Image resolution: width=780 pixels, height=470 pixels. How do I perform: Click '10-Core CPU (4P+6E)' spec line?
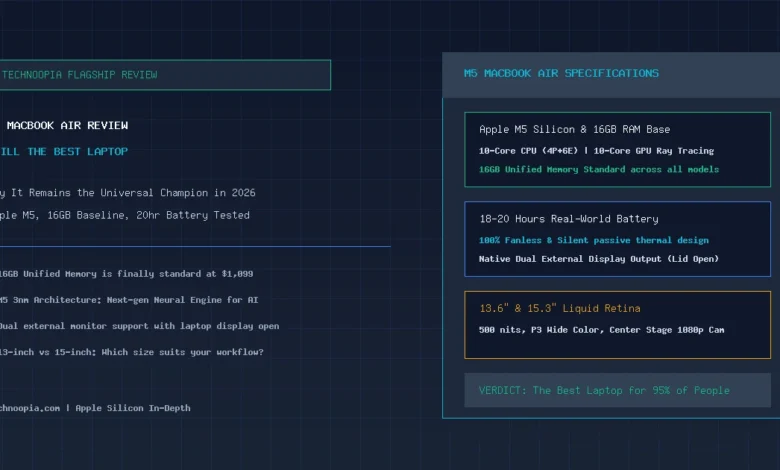tap(596, 151)
